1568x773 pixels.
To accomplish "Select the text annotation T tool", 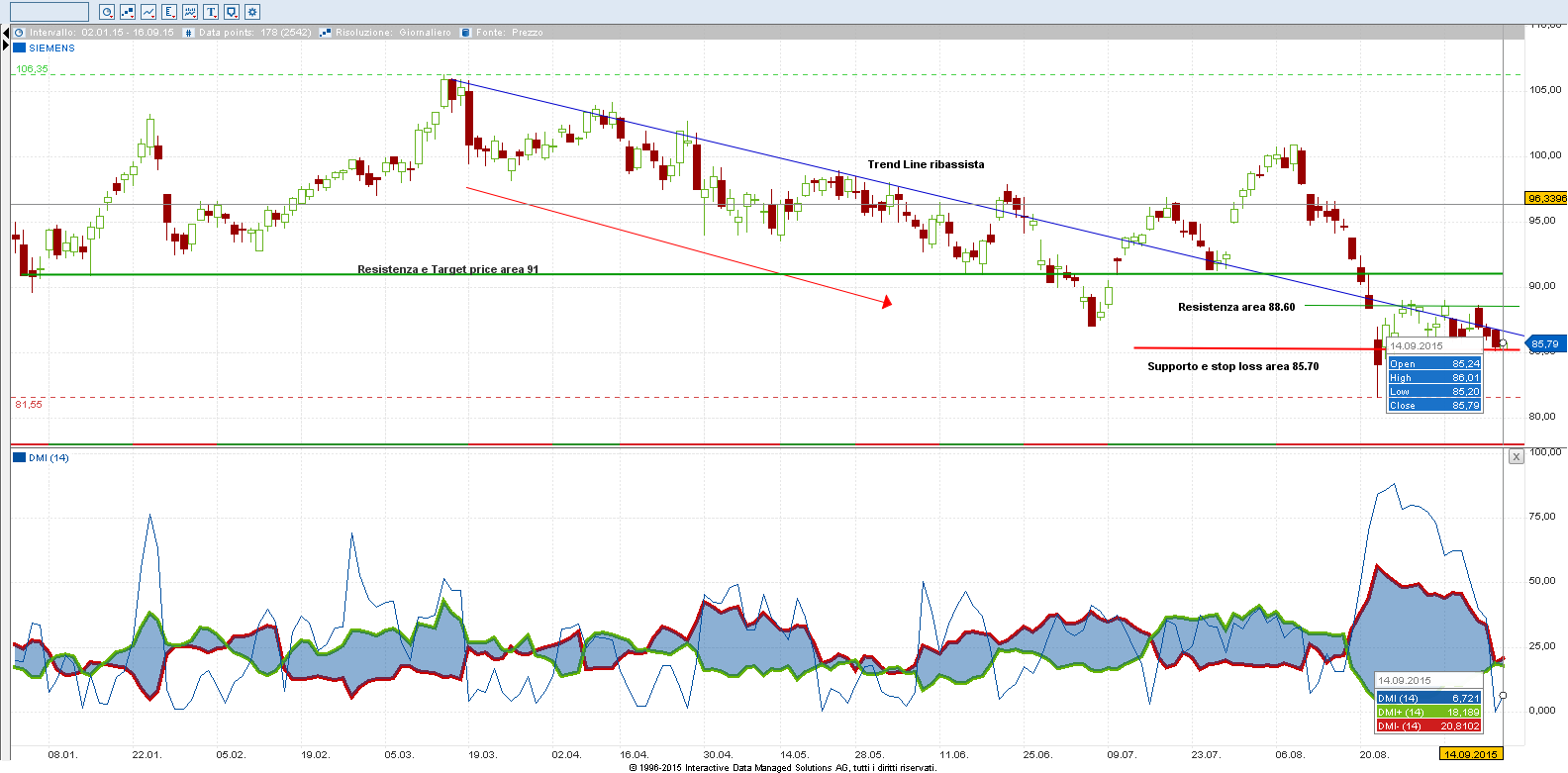I will (211, 12).
